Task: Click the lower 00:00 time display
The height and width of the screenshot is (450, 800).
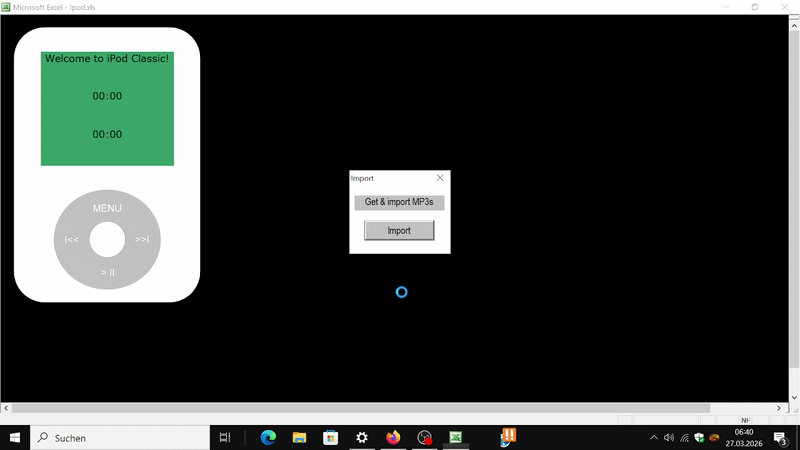Action: [x=107, y=134]
